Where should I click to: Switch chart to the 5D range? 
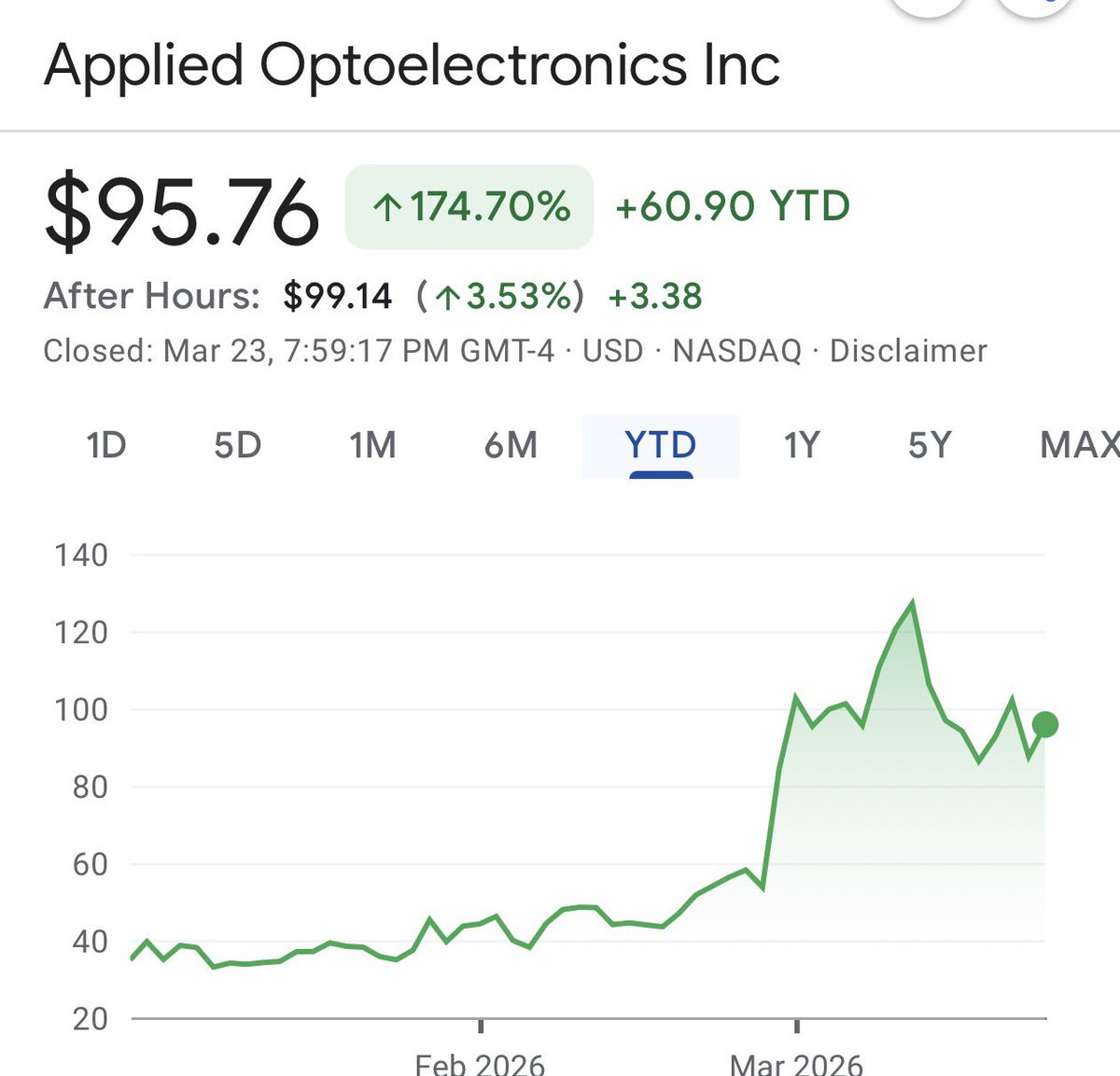pyautogui.click(x=237, y=445)
